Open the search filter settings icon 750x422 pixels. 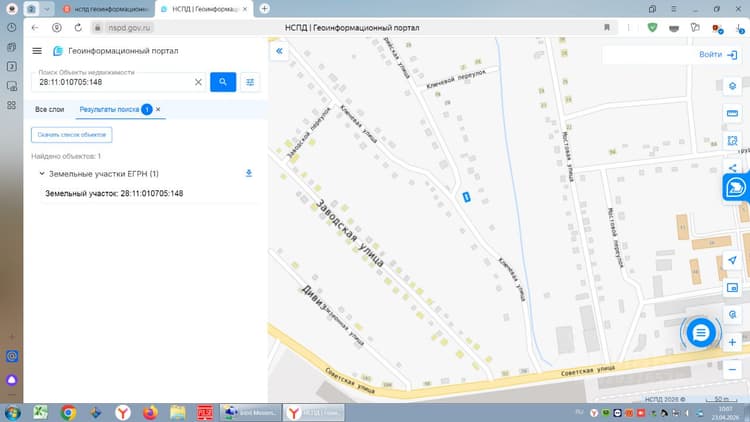click(250, 82)
